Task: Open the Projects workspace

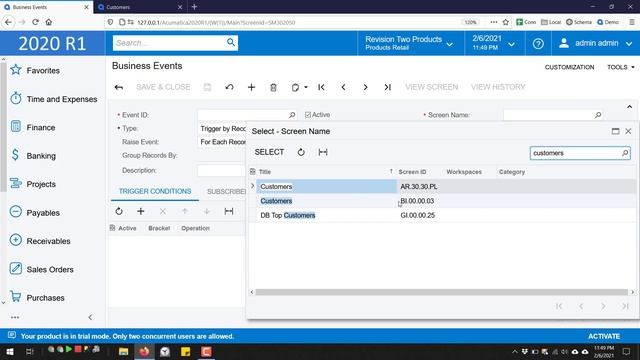Action: pos(33,184)
